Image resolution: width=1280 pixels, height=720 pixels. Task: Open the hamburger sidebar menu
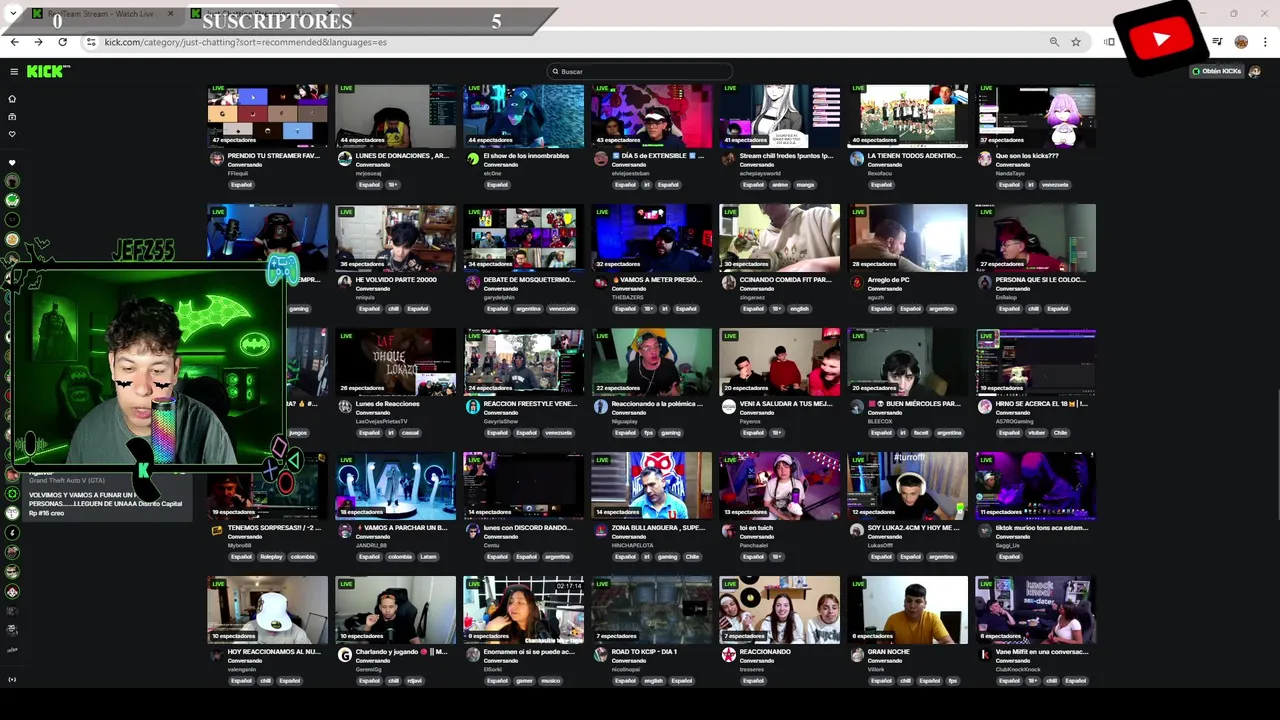coord(14,72)
